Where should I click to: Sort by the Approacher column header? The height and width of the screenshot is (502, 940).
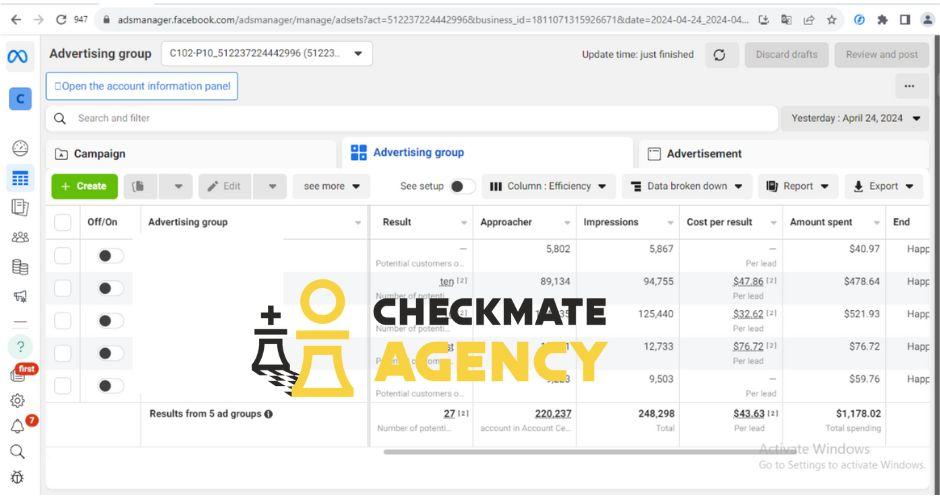(525, 223)
